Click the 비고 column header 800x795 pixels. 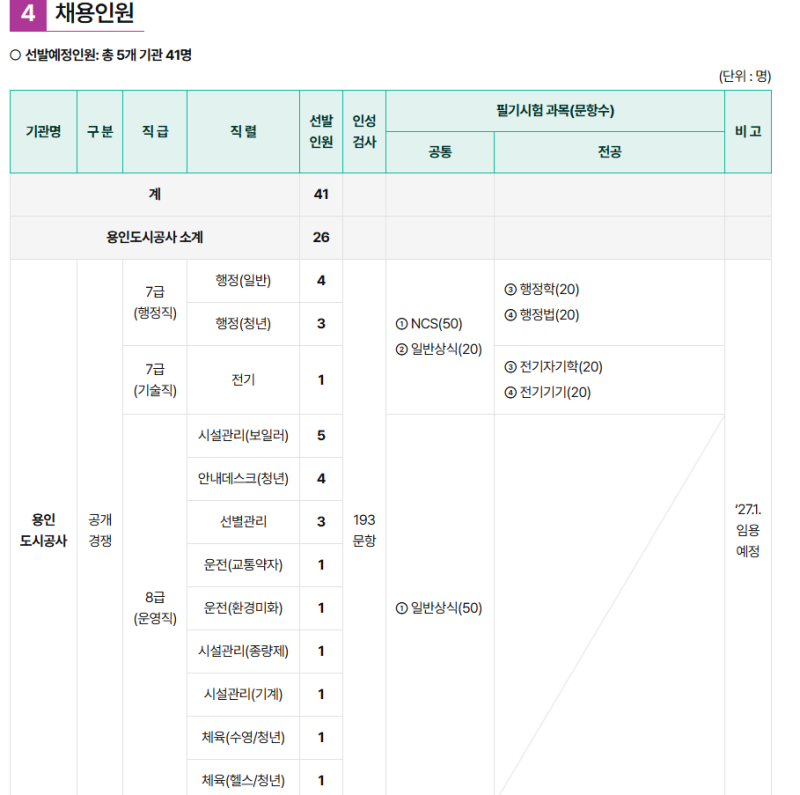748,132
